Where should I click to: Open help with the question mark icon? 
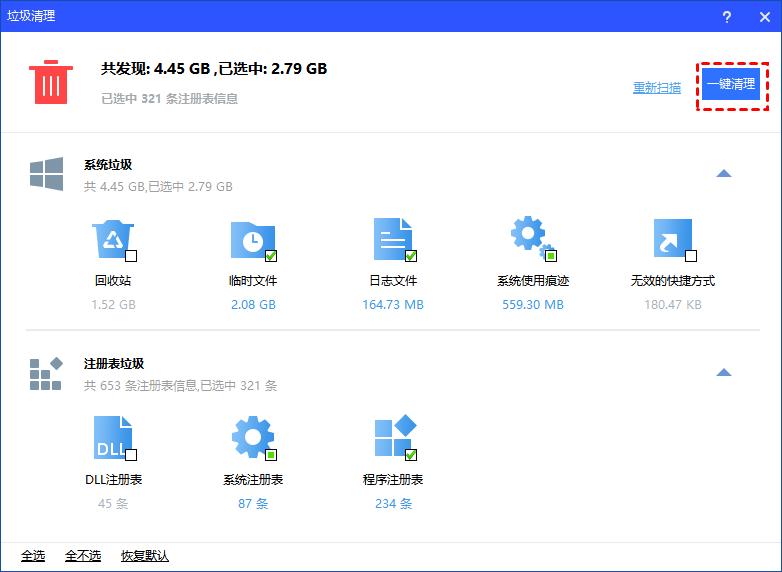click(727, 17)
